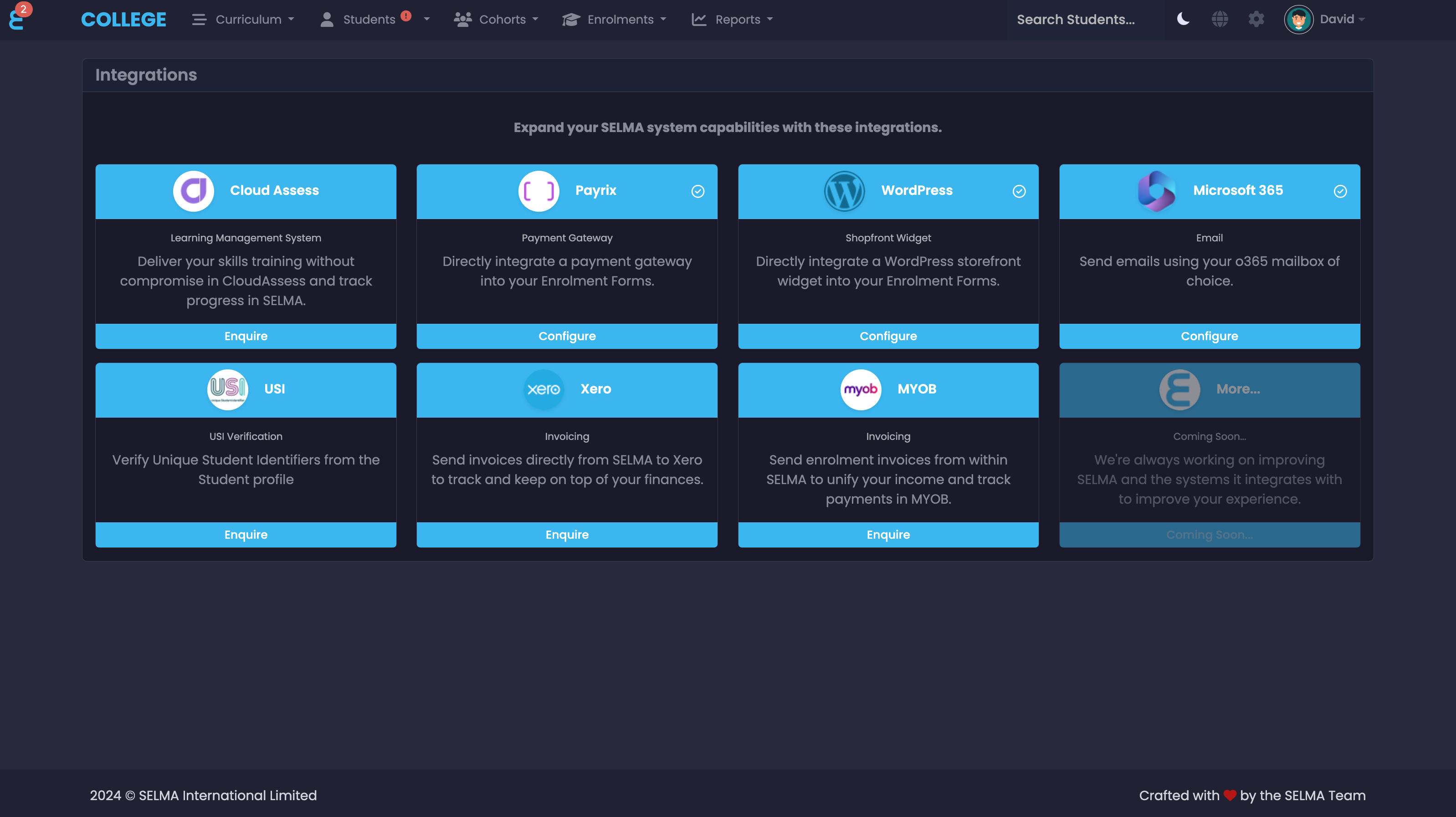
Task: Click the SELMA logo with notification badge
Action: [x=17, y=19]
